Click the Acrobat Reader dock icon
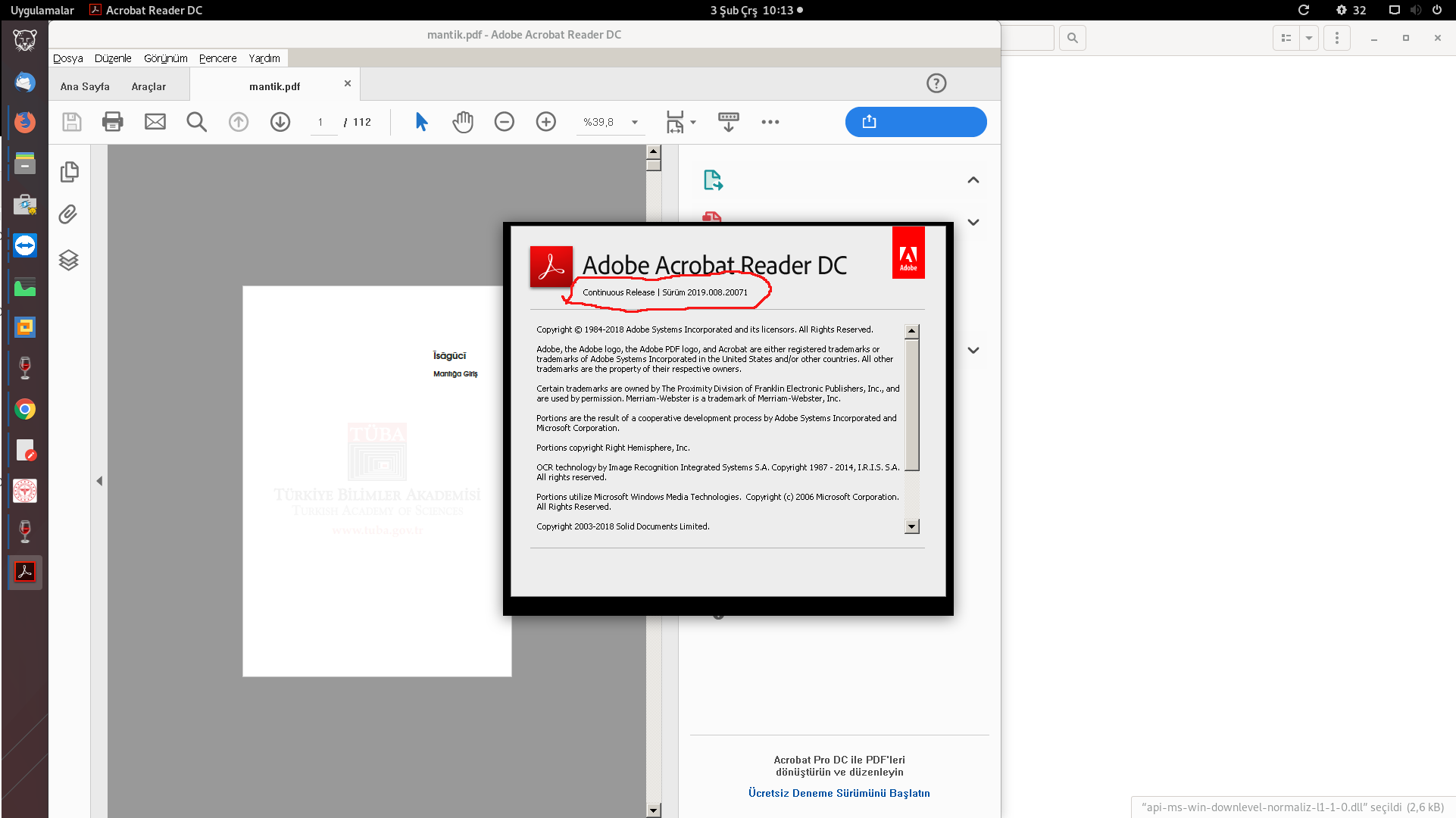The height and width of the screenshot is (818, 1456). pos(25,573)
